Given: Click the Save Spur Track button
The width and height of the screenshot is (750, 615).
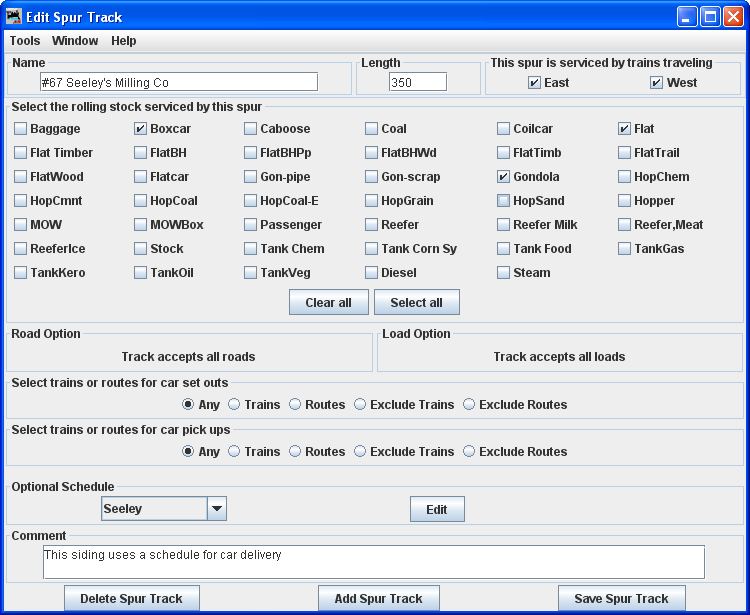Looking at the screenshot, I should coord(621,599).
